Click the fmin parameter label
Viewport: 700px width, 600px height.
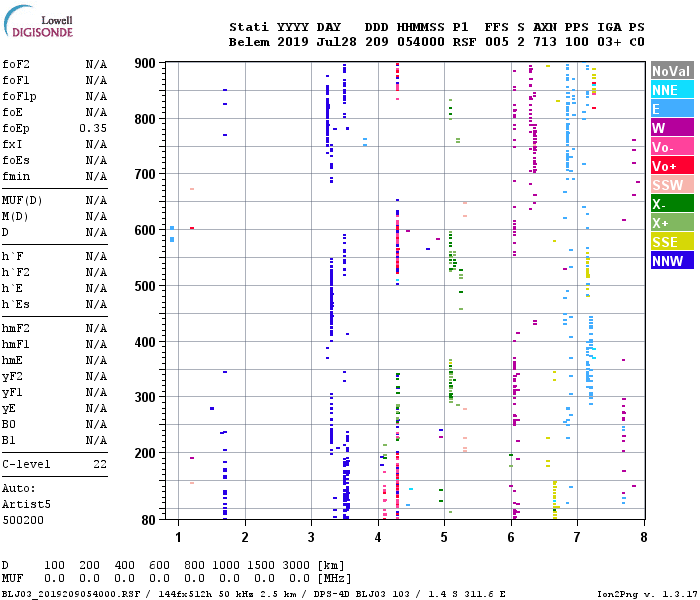(x=16, y=176)
